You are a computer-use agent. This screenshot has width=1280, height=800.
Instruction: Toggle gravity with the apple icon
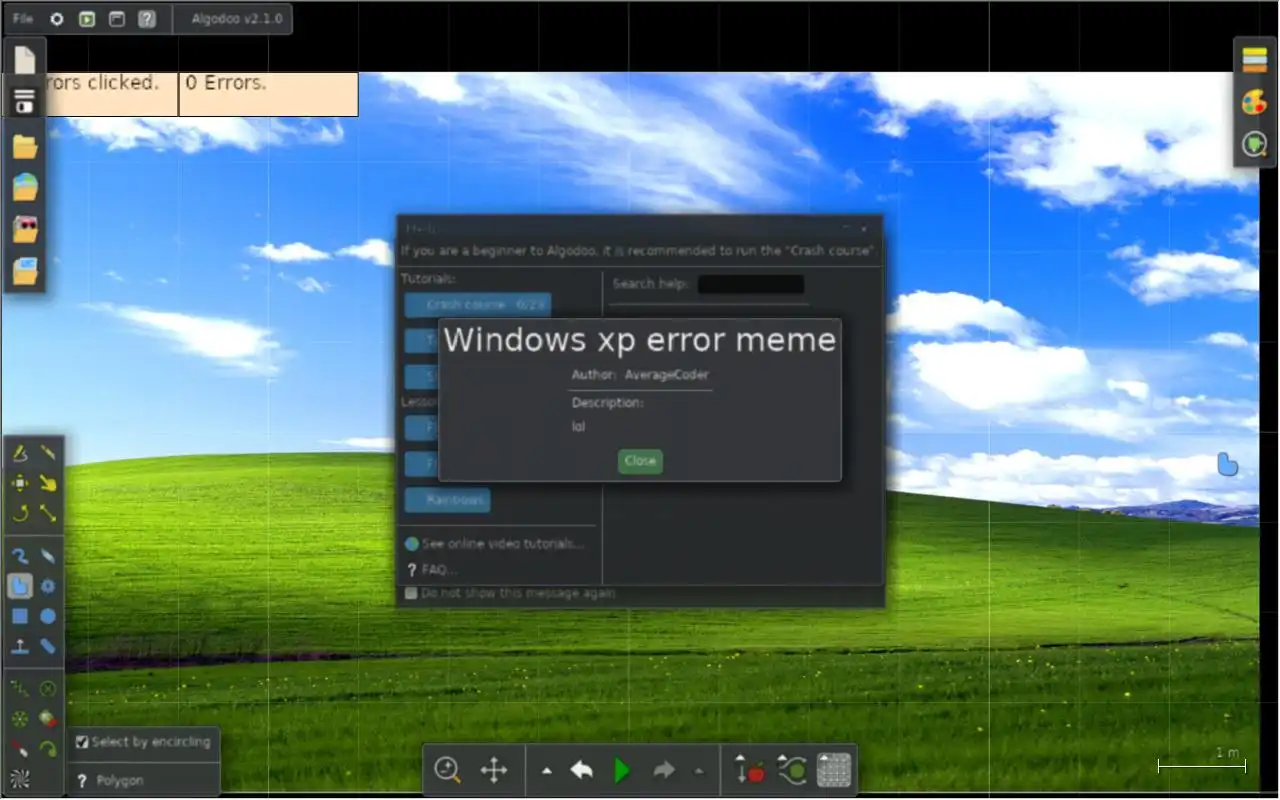[750, 770]
